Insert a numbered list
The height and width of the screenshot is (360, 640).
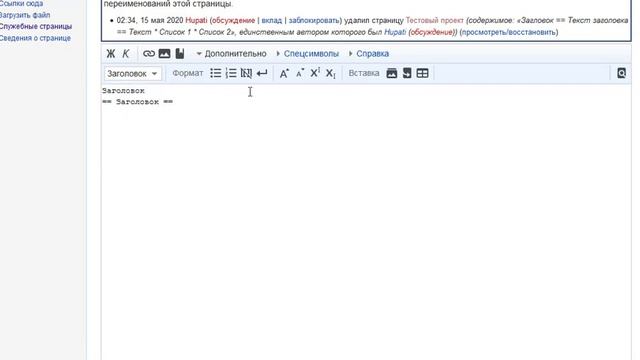tap(231, 73)
